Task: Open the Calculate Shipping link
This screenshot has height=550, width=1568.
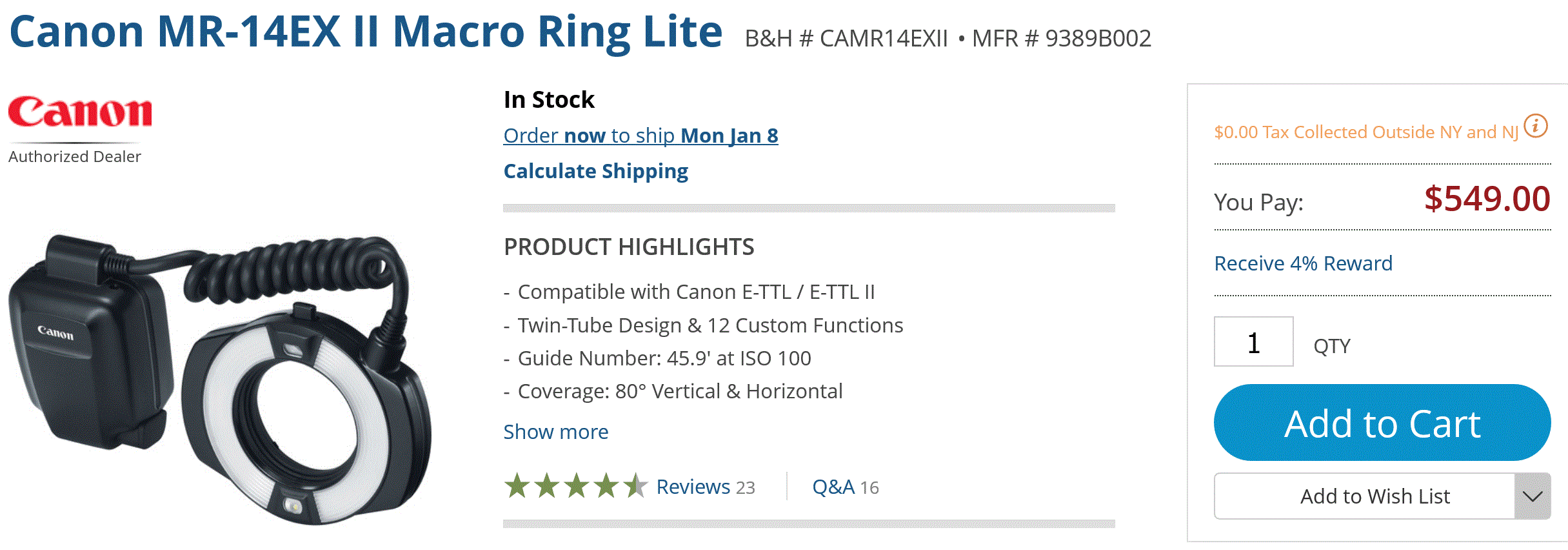Action: (x=595, y=171)
